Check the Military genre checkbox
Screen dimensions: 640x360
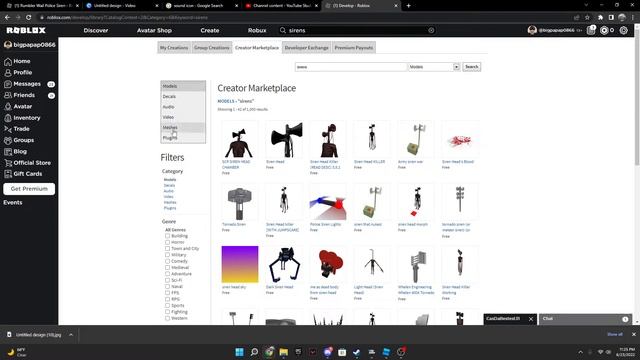[167, 255]
